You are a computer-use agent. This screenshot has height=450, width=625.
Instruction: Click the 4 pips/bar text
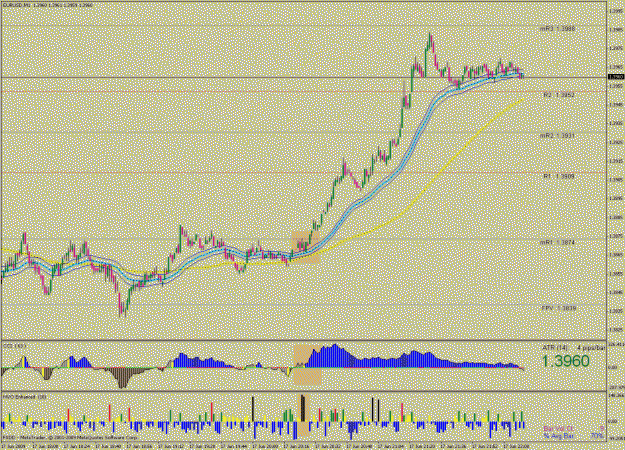coord(591,348)
